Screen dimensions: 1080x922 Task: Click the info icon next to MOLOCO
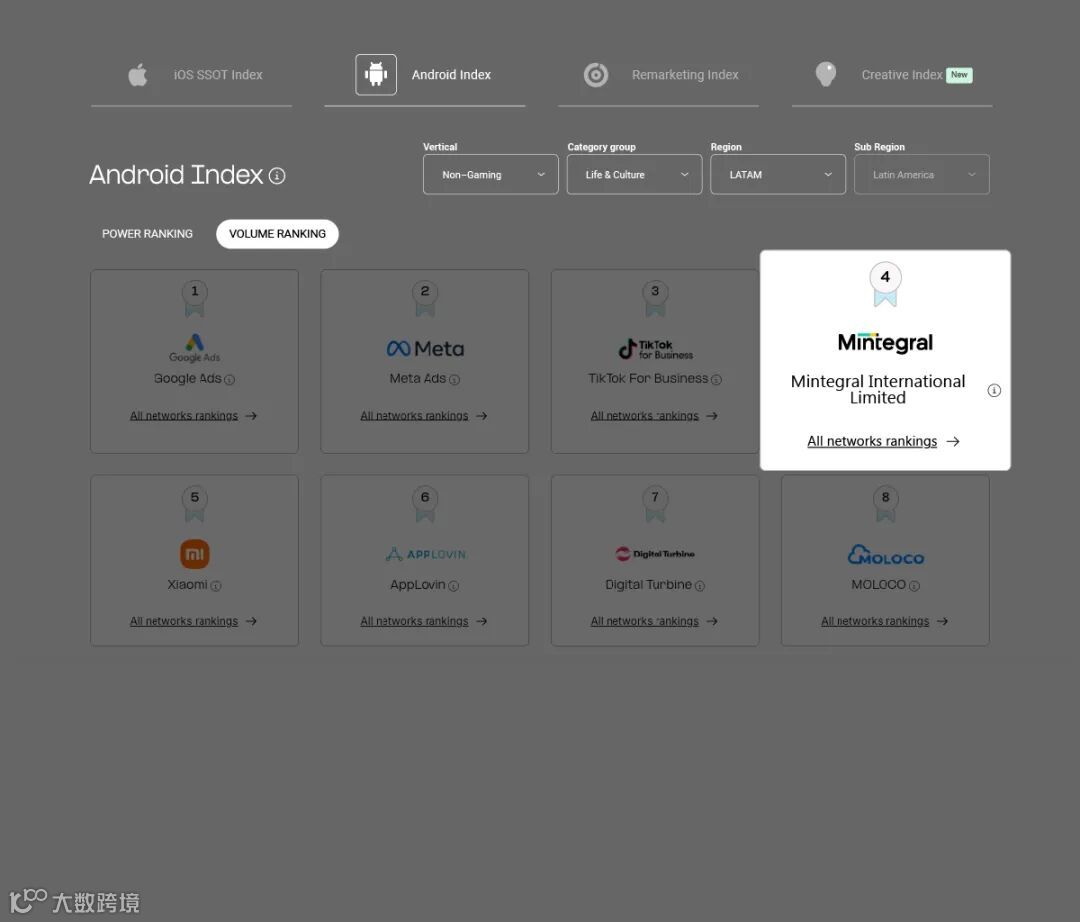click(x=914, y=586)
